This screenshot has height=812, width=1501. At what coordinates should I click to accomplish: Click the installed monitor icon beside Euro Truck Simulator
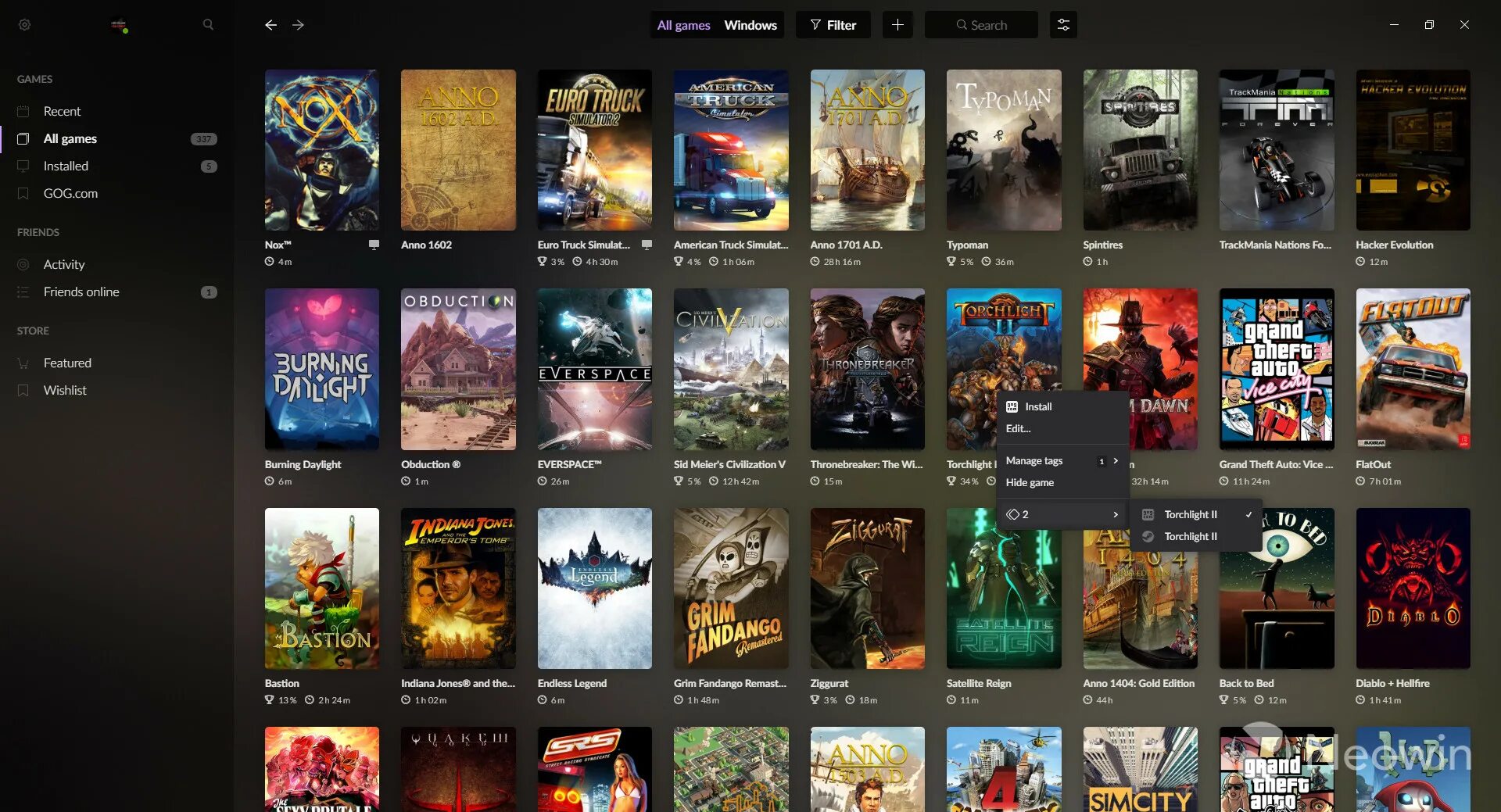pos(647,245)
